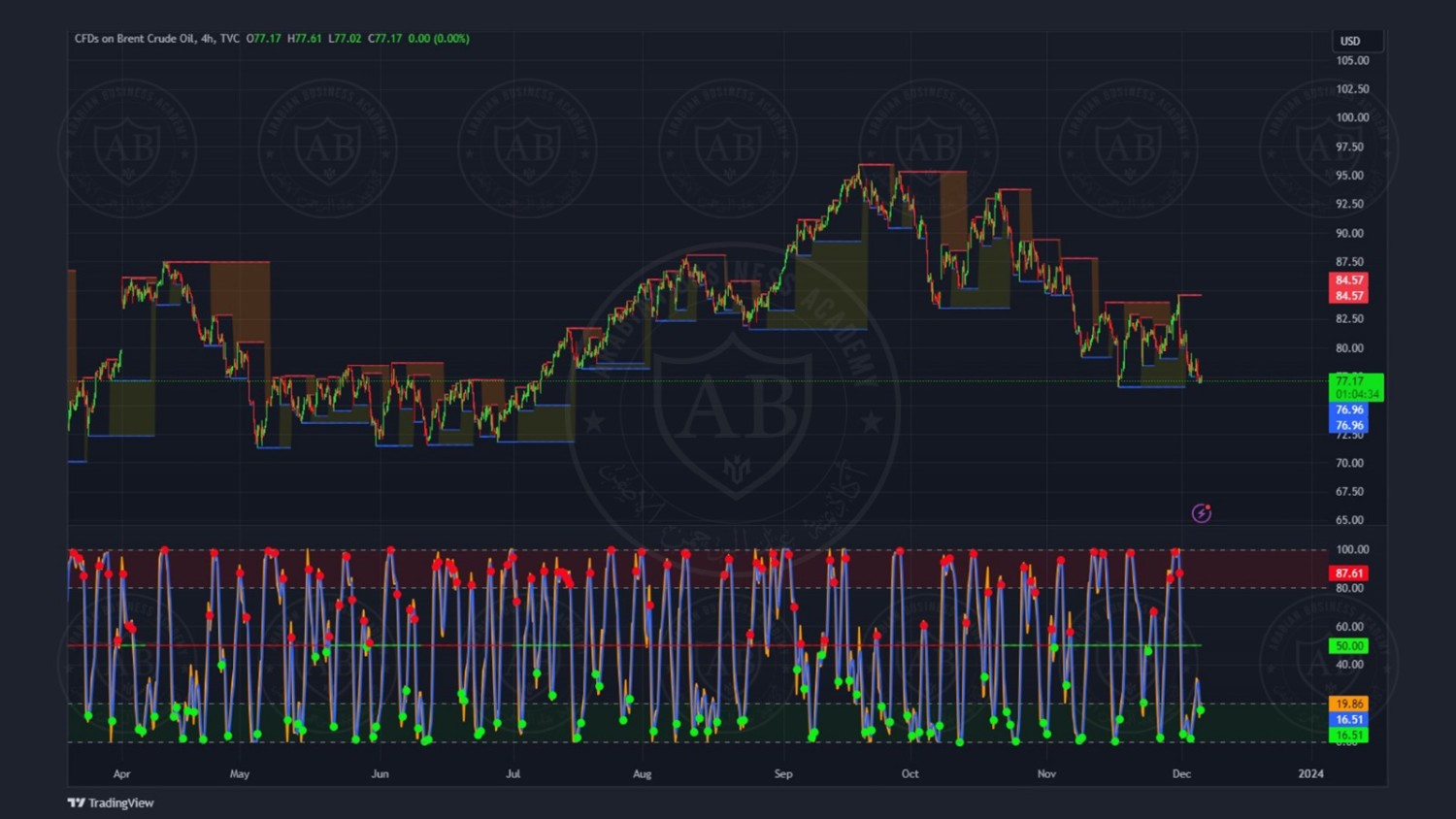Click the Apr label on time axis

point(121,773)
